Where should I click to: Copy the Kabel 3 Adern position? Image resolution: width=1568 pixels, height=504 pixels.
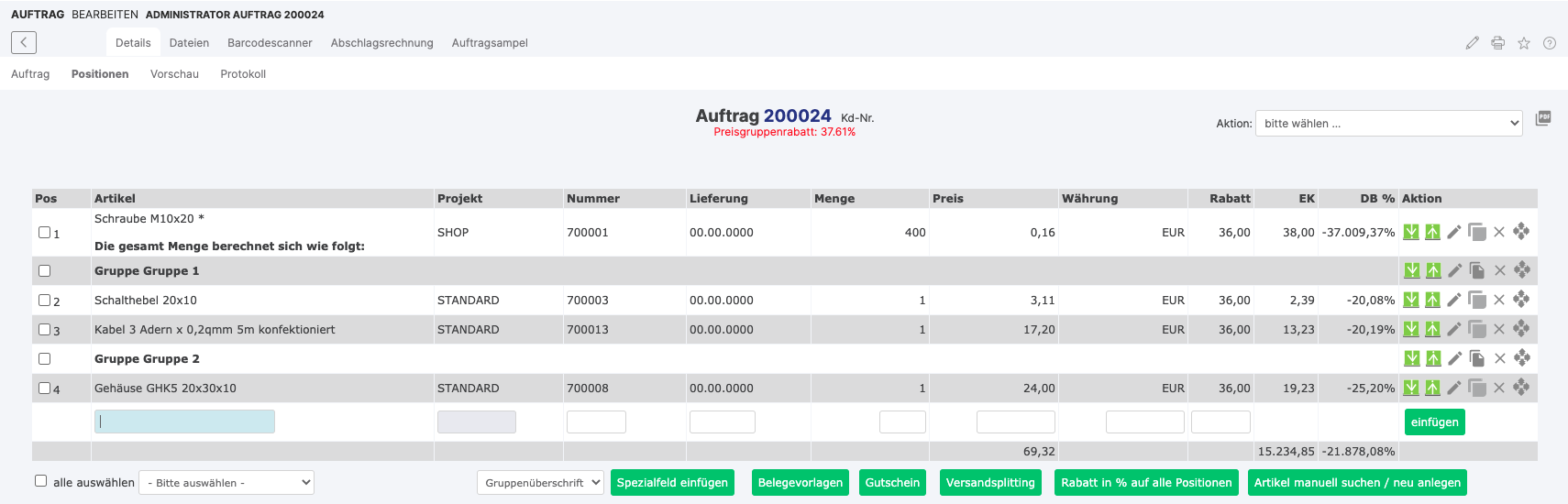tap(1476, 329)
